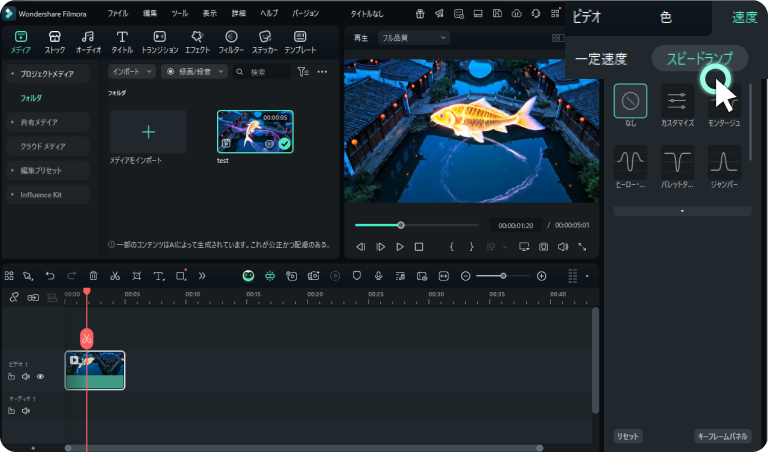Select the ヒーロー speed ramp preset

coord(630,167)
